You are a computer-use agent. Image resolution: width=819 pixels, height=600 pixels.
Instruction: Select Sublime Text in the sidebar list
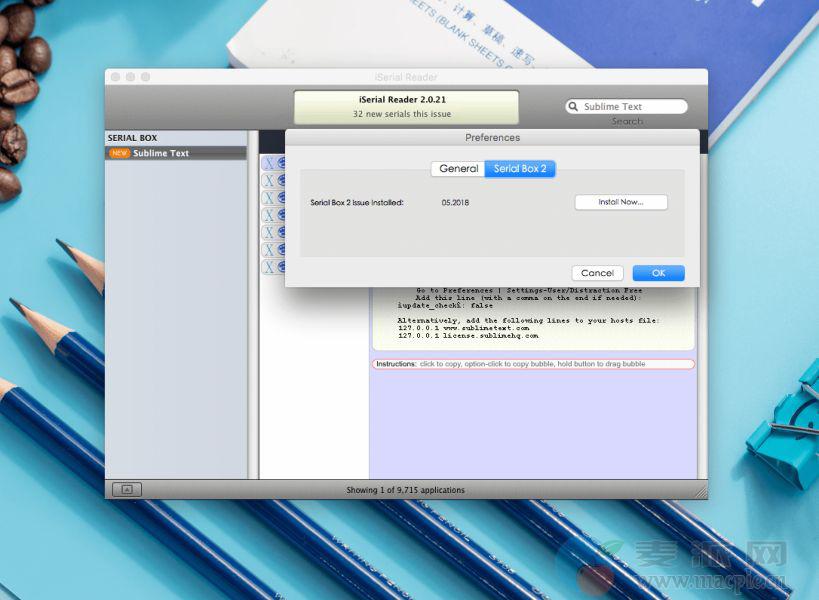[161, 153]
